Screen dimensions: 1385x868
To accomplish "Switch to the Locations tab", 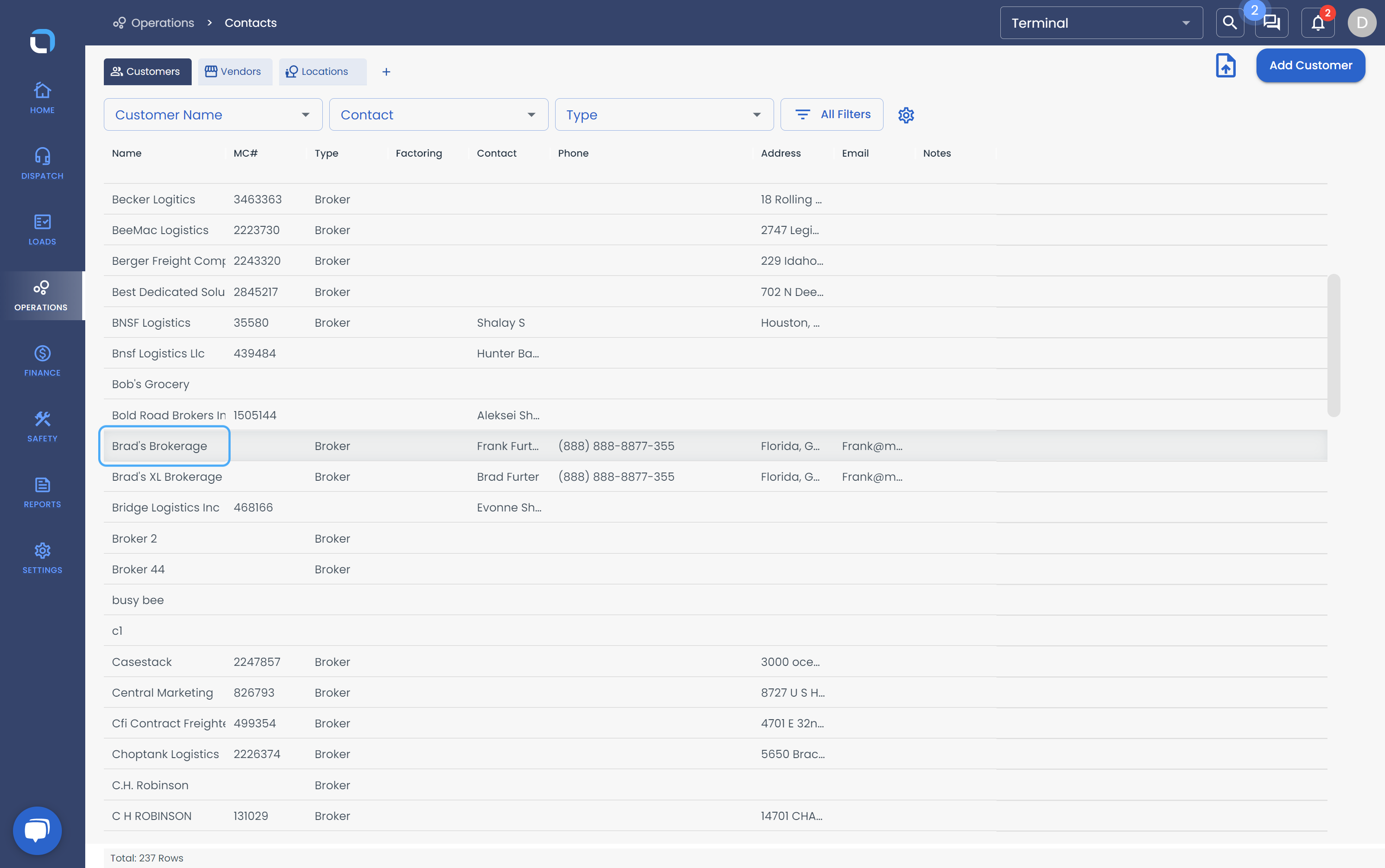I will [323, 72].
